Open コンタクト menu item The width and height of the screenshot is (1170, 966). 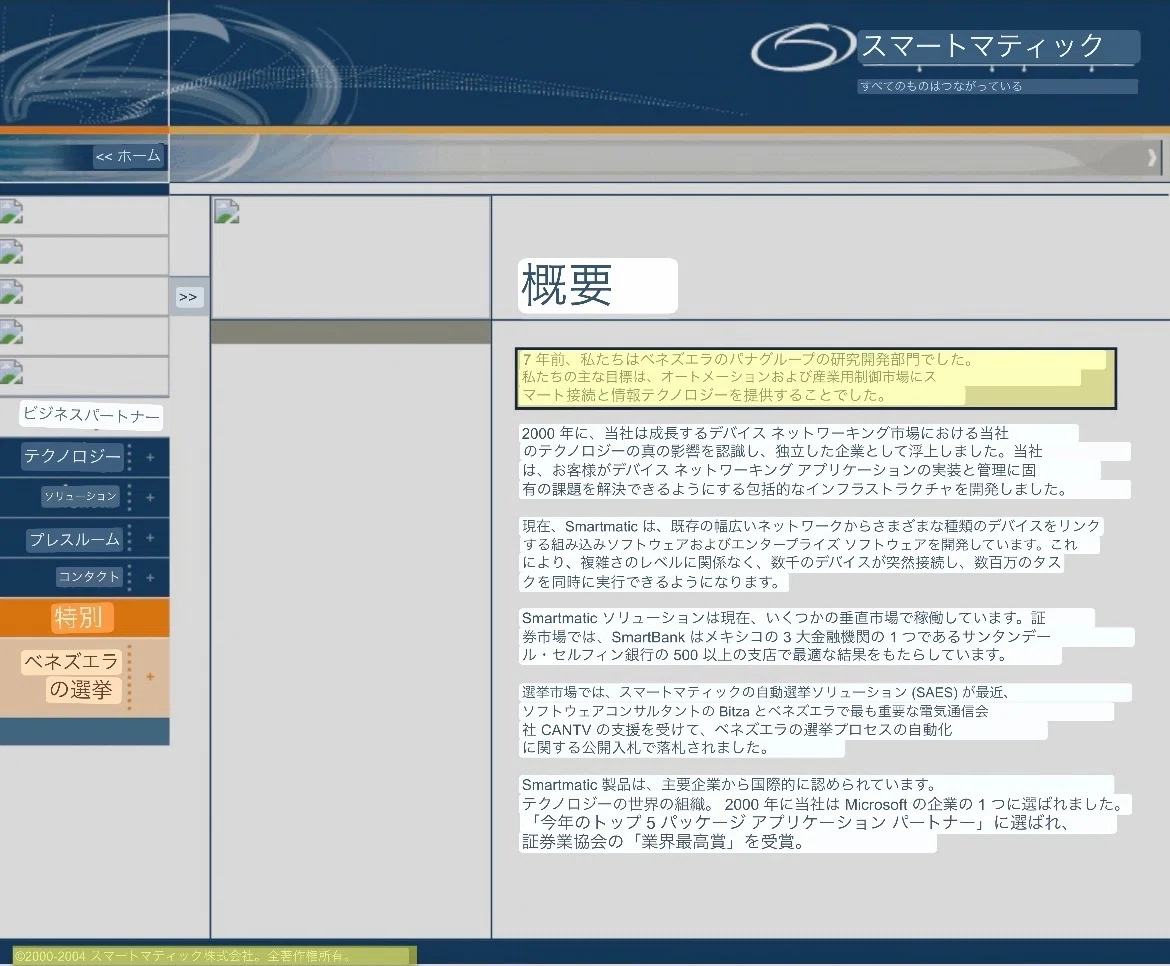89,577
